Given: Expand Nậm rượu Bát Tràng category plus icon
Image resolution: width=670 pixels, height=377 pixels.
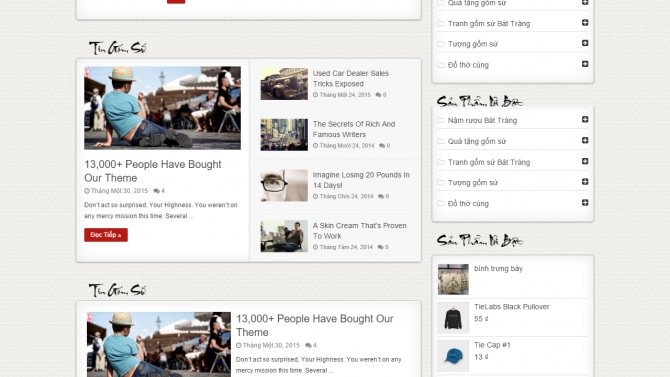Looking at the screenshot, I should pyautogui.click(x=585, y=119).
